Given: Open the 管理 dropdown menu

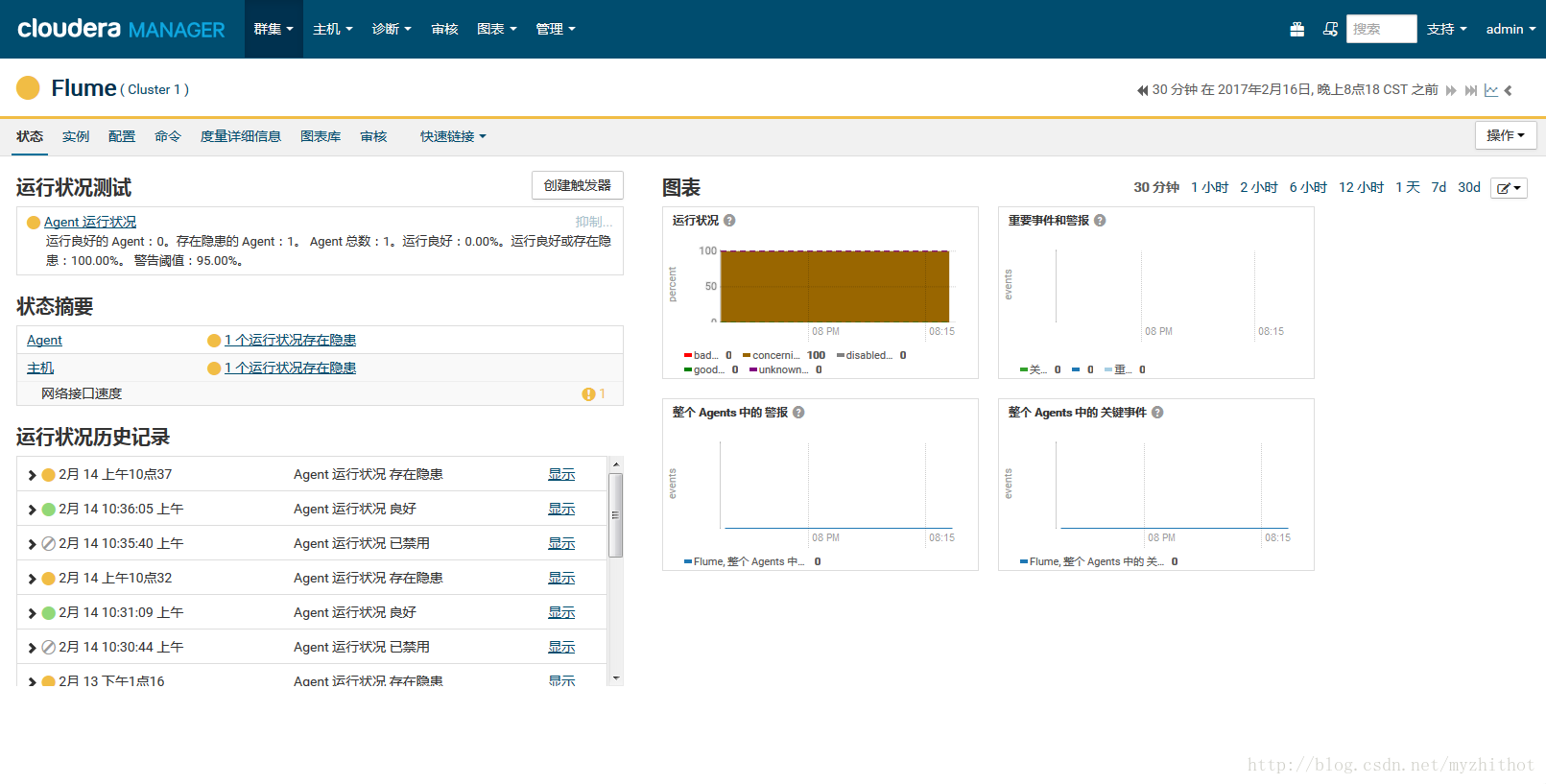Looking at the screenshot, I should point(556,29).
